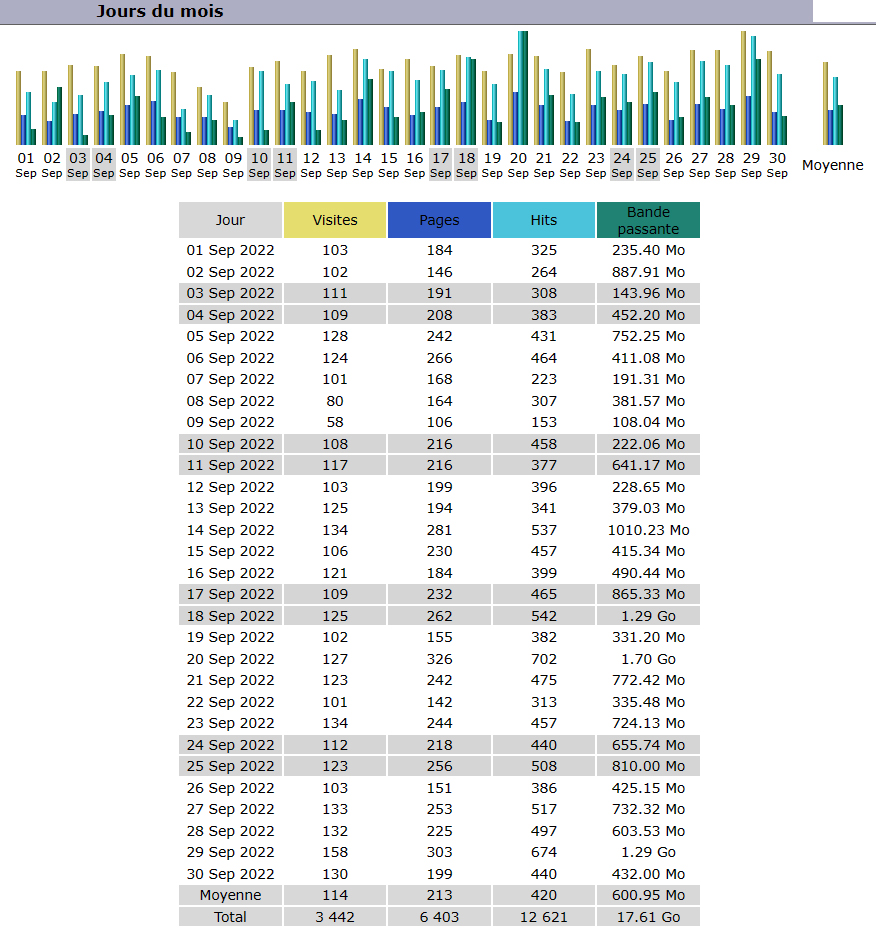The width and height of the screenshot is (876, 945).
Task: Click bandwidth value 1010.23 Mo
Action: point(648,530)
